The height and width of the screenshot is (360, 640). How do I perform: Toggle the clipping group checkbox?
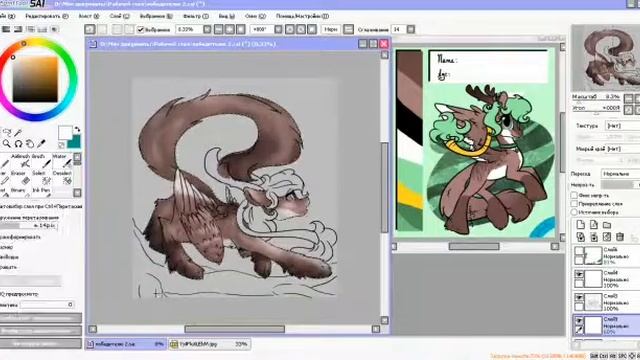pos(574,203)
